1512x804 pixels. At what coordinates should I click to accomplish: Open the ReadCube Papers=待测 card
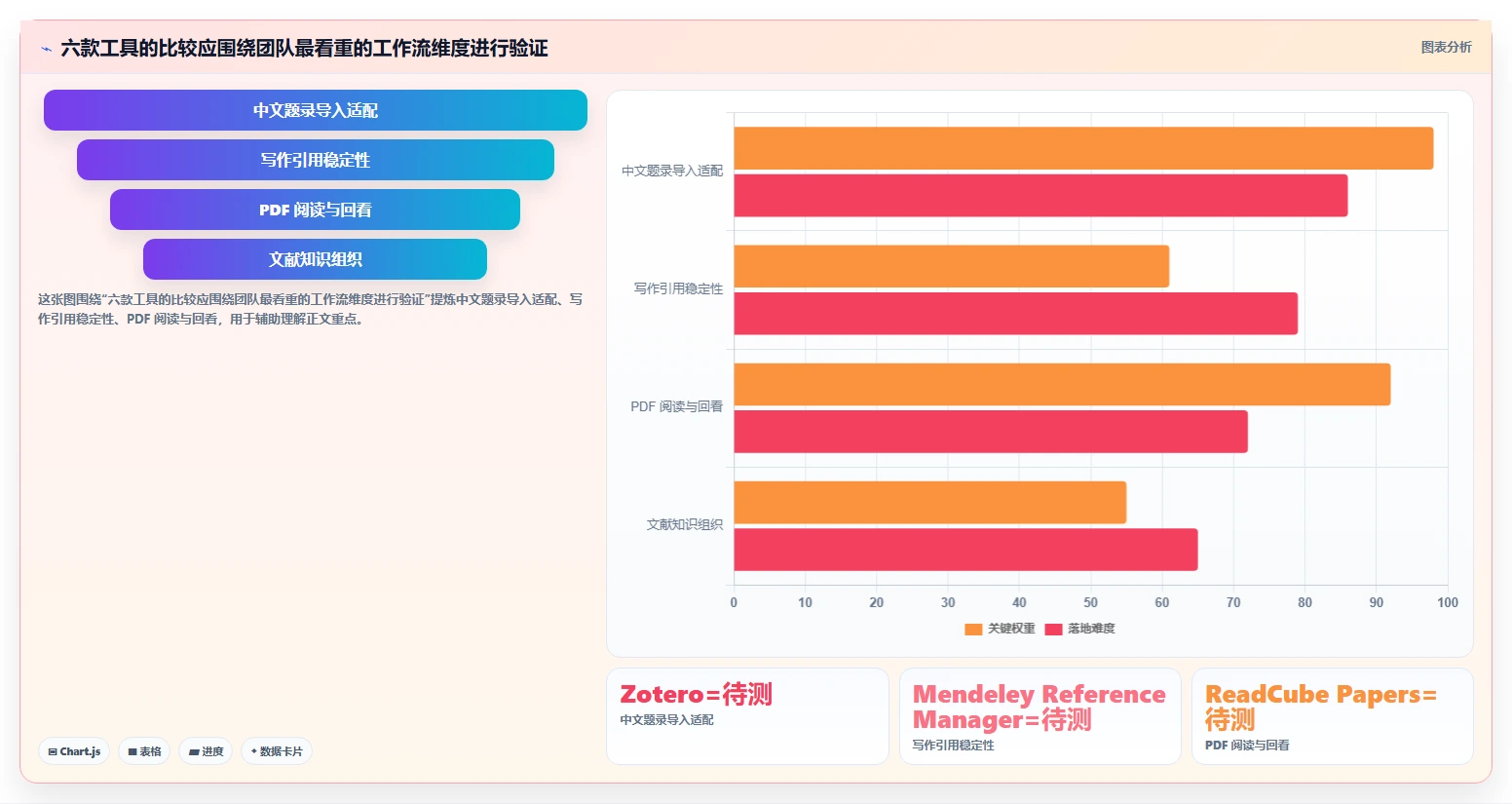[1333, 716]
